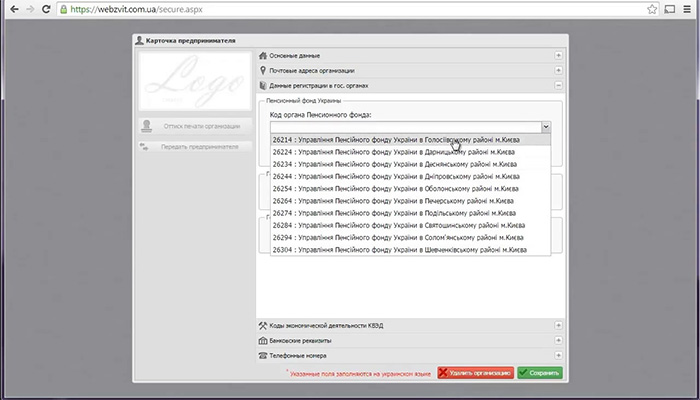This screenshot has width=700, height=400.
Task: Expand Банковские реквизиты plus button
Action: (x=558, y=341)
